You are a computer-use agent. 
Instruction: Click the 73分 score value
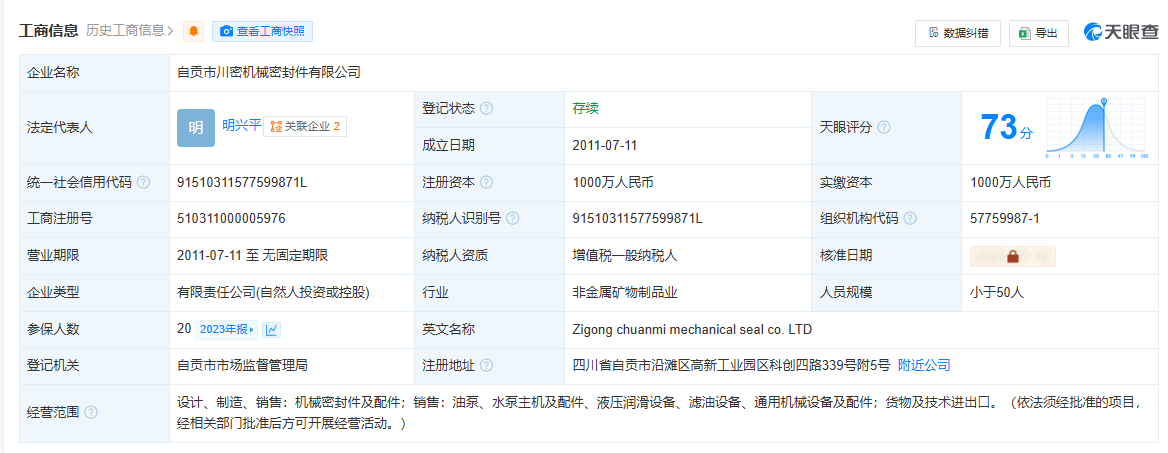(x=1006, y=127)
